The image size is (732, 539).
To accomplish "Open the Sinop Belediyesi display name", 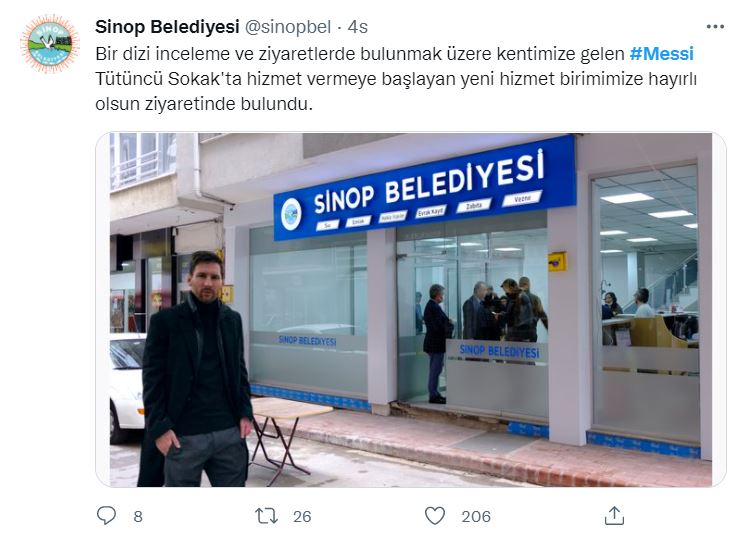I will point(167,27).
